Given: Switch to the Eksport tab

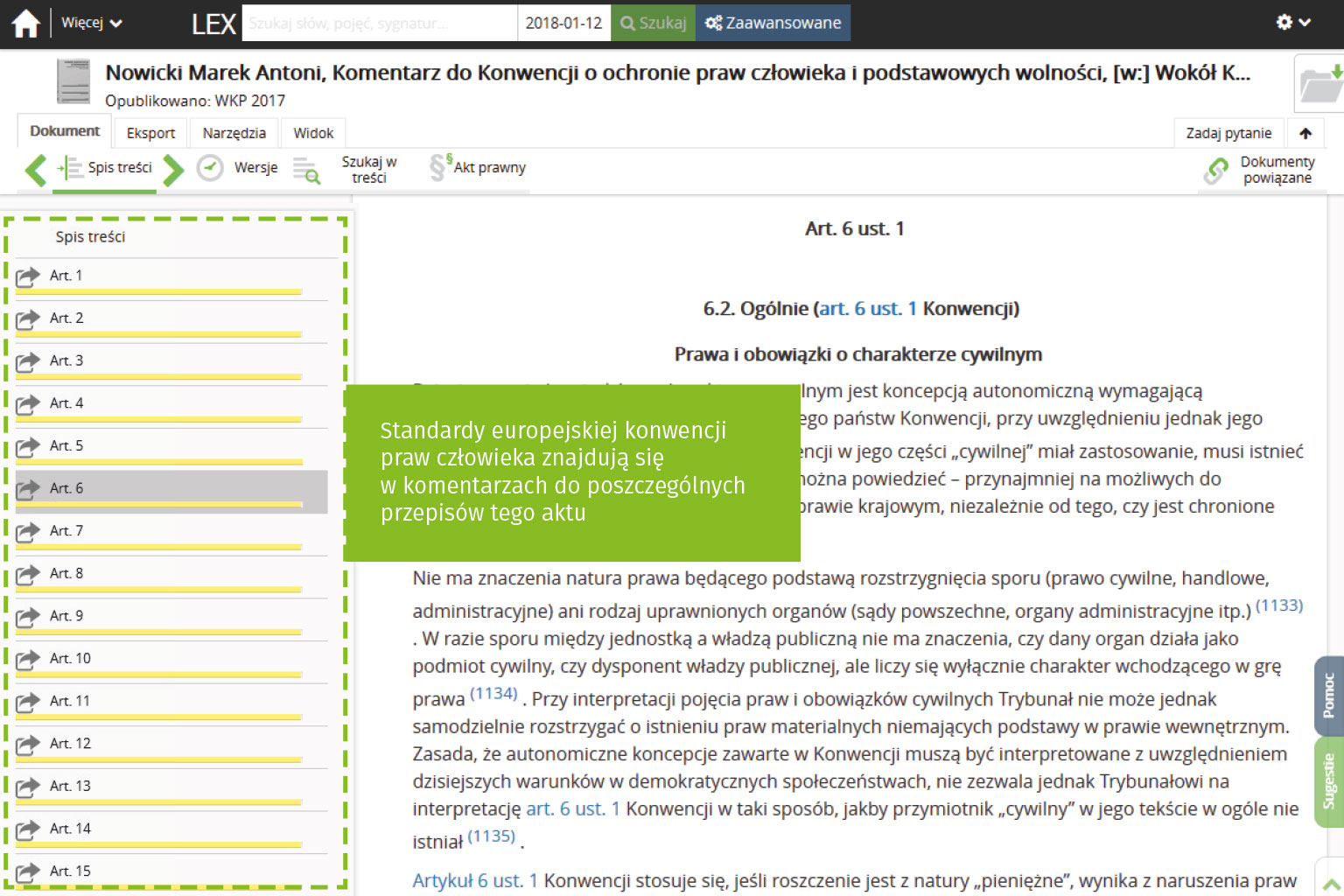Looking at the screenshot, I should [150, 133].
